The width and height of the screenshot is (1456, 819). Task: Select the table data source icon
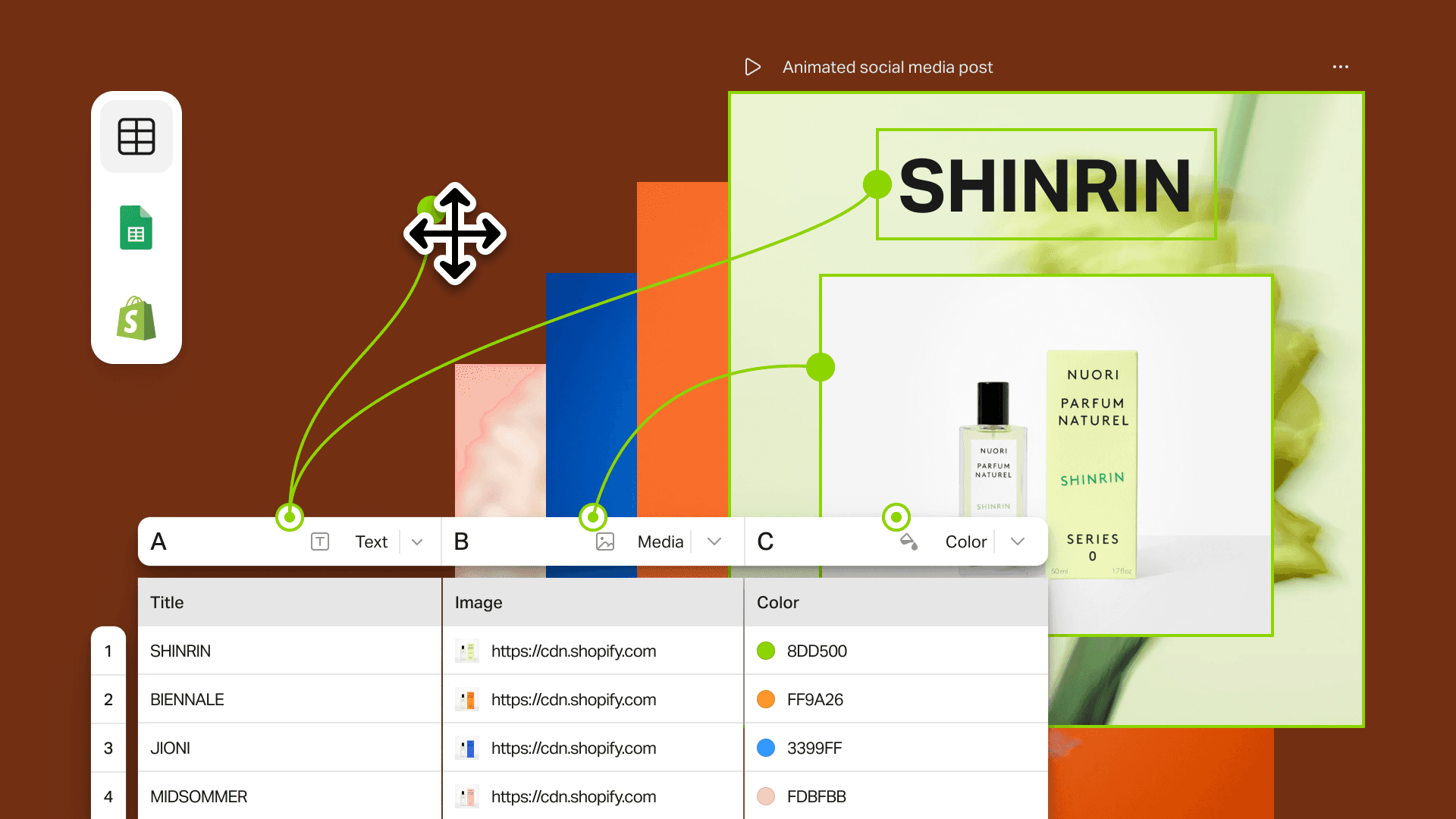point(136,136)
